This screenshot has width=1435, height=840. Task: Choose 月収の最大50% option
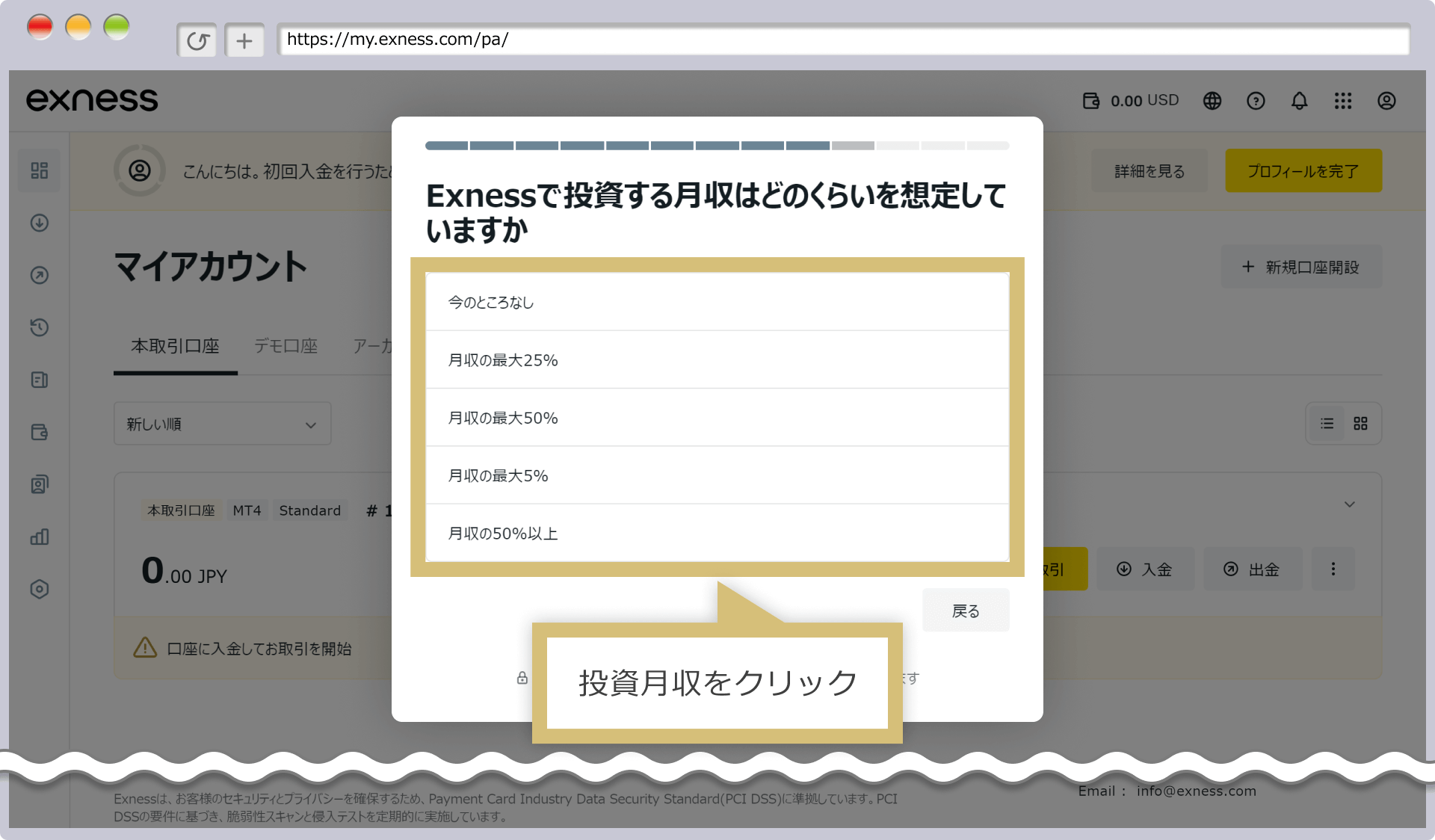717,417
